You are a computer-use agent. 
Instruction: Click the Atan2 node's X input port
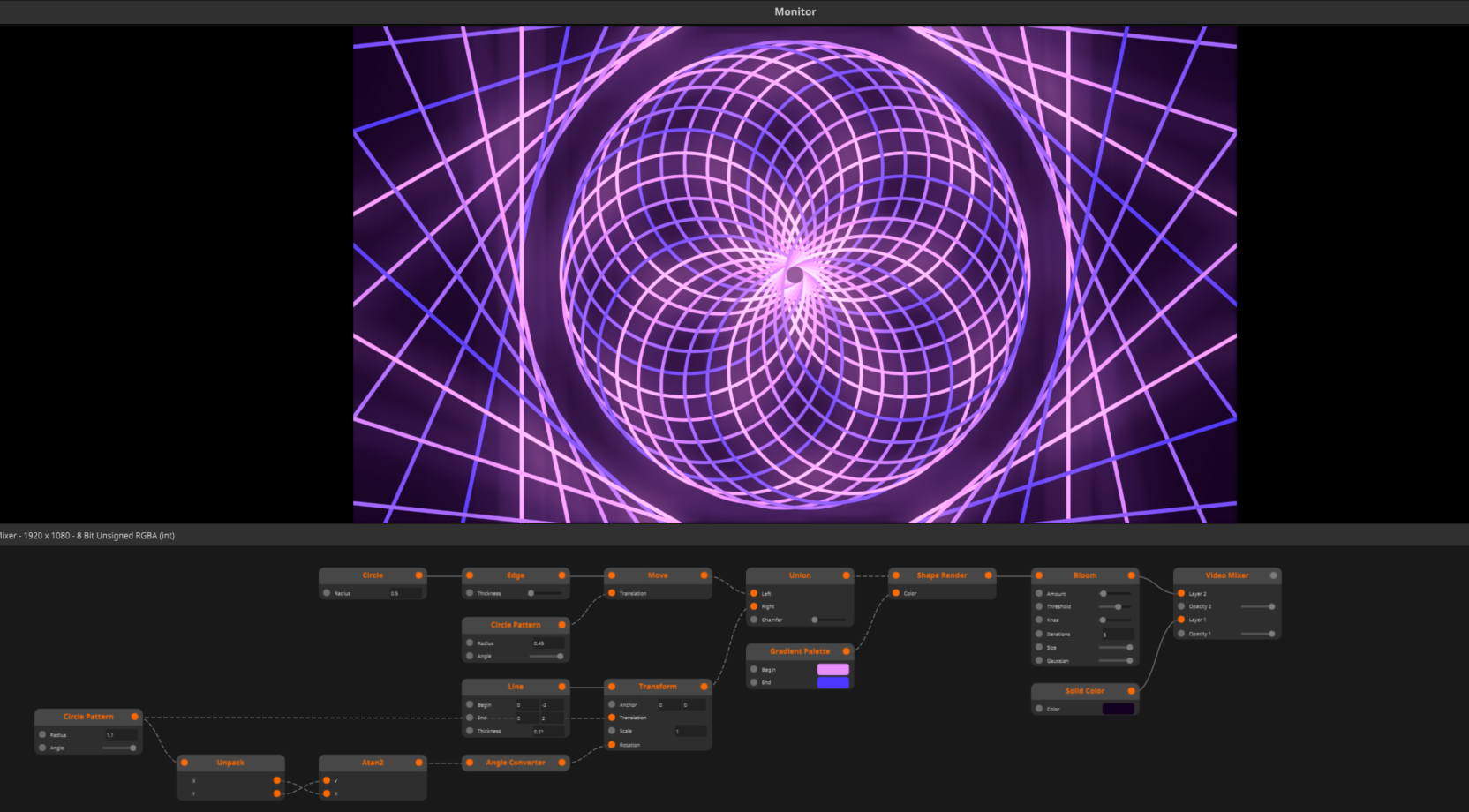coord(327,793)
